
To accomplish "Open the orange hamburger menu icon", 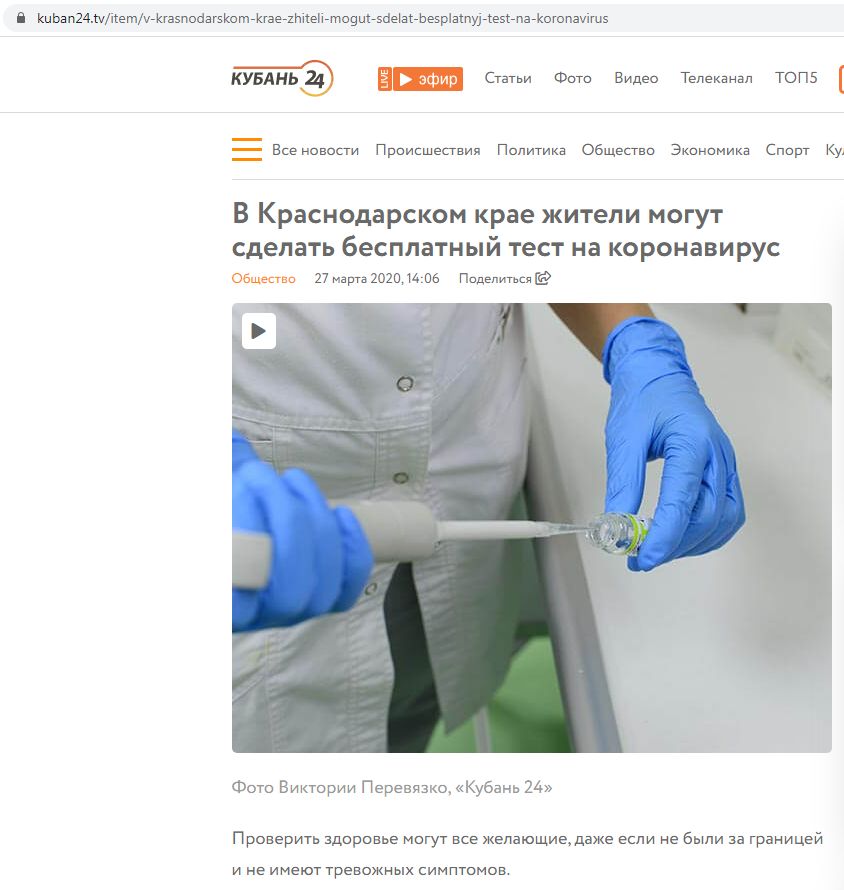I will point(247,149).
